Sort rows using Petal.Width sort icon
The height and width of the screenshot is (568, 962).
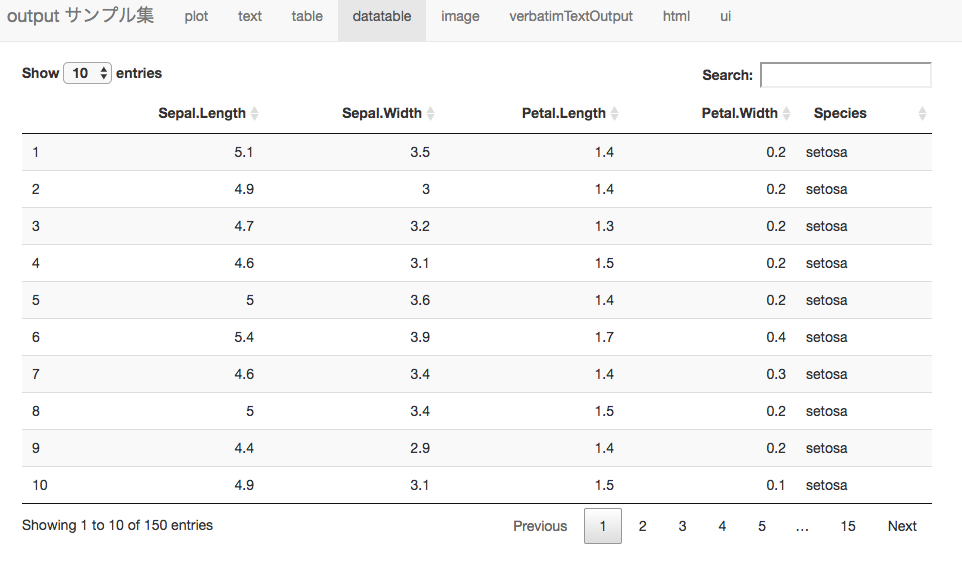coord(787,113)
